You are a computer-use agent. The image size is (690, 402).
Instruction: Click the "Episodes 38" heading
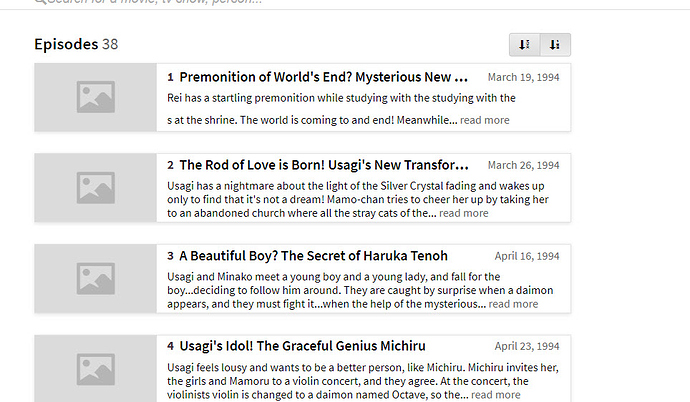click(76, 44)
